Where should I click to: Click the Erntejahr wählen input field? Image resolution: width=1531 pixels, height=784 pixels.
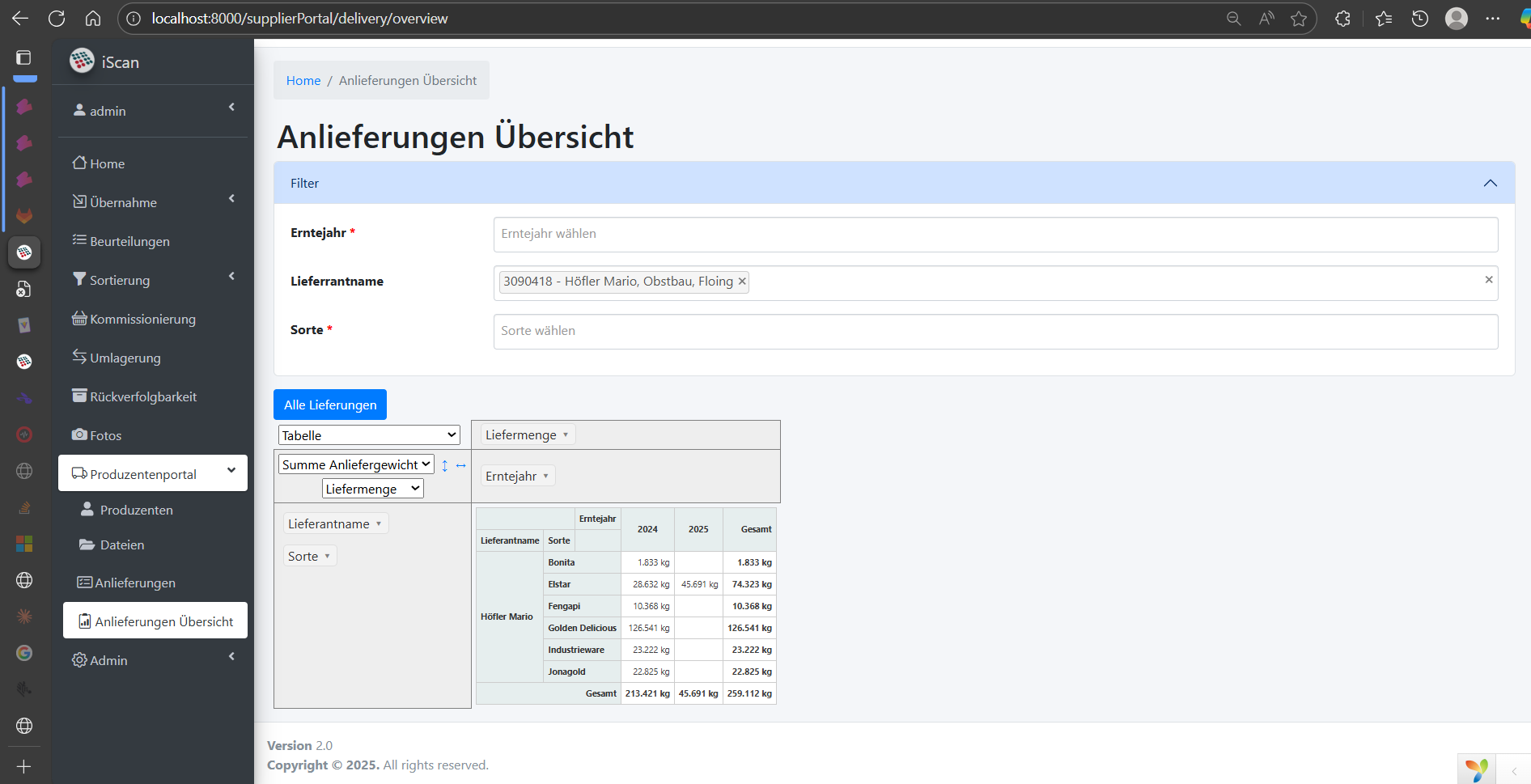coord(995,234)
